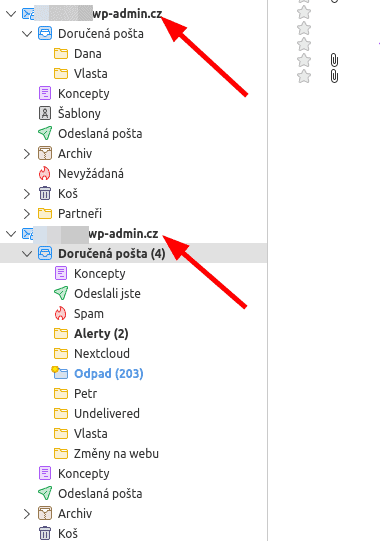Open the Koš trash folder below the last Archiv
The width and height of the screenshot is (380, 541).
68,533
